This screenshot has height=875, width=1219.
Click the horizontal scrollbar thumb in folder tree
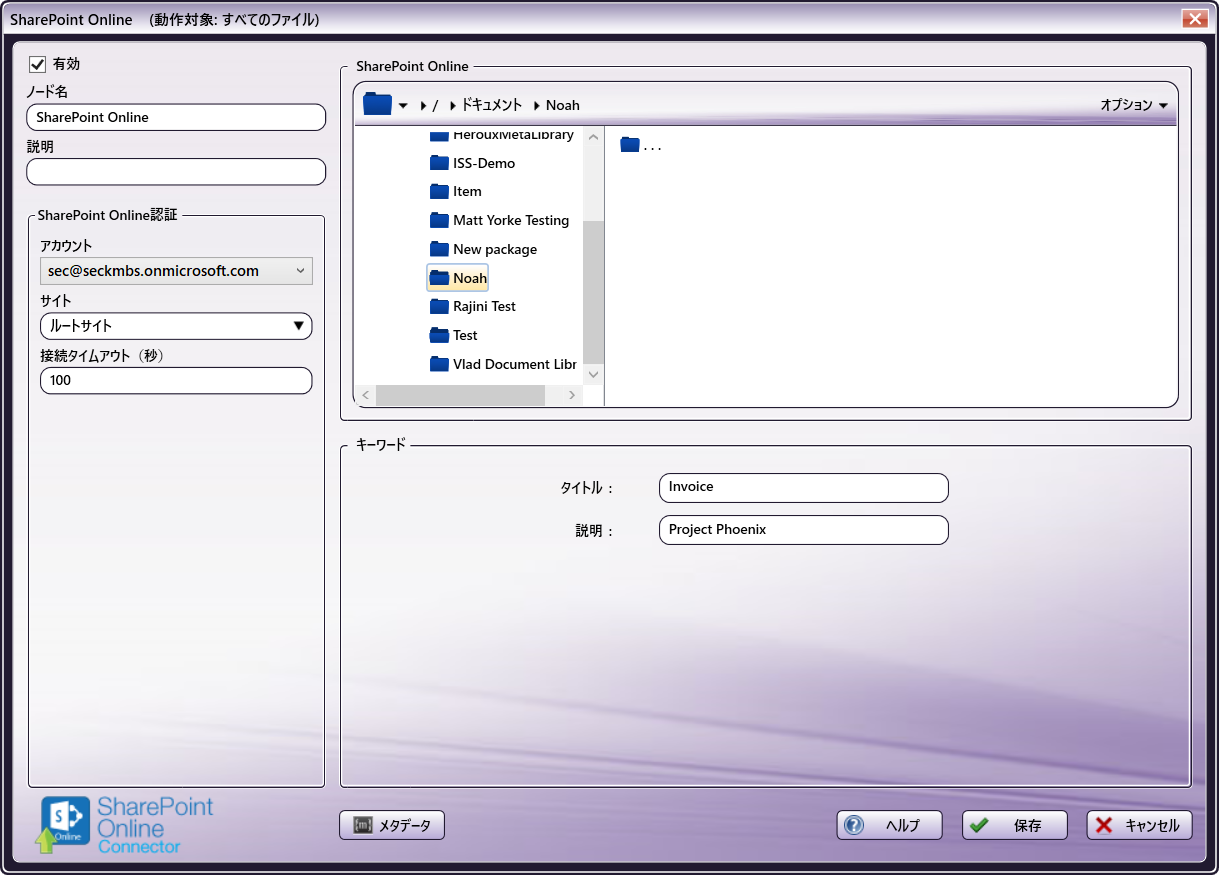tap(460, 395)
